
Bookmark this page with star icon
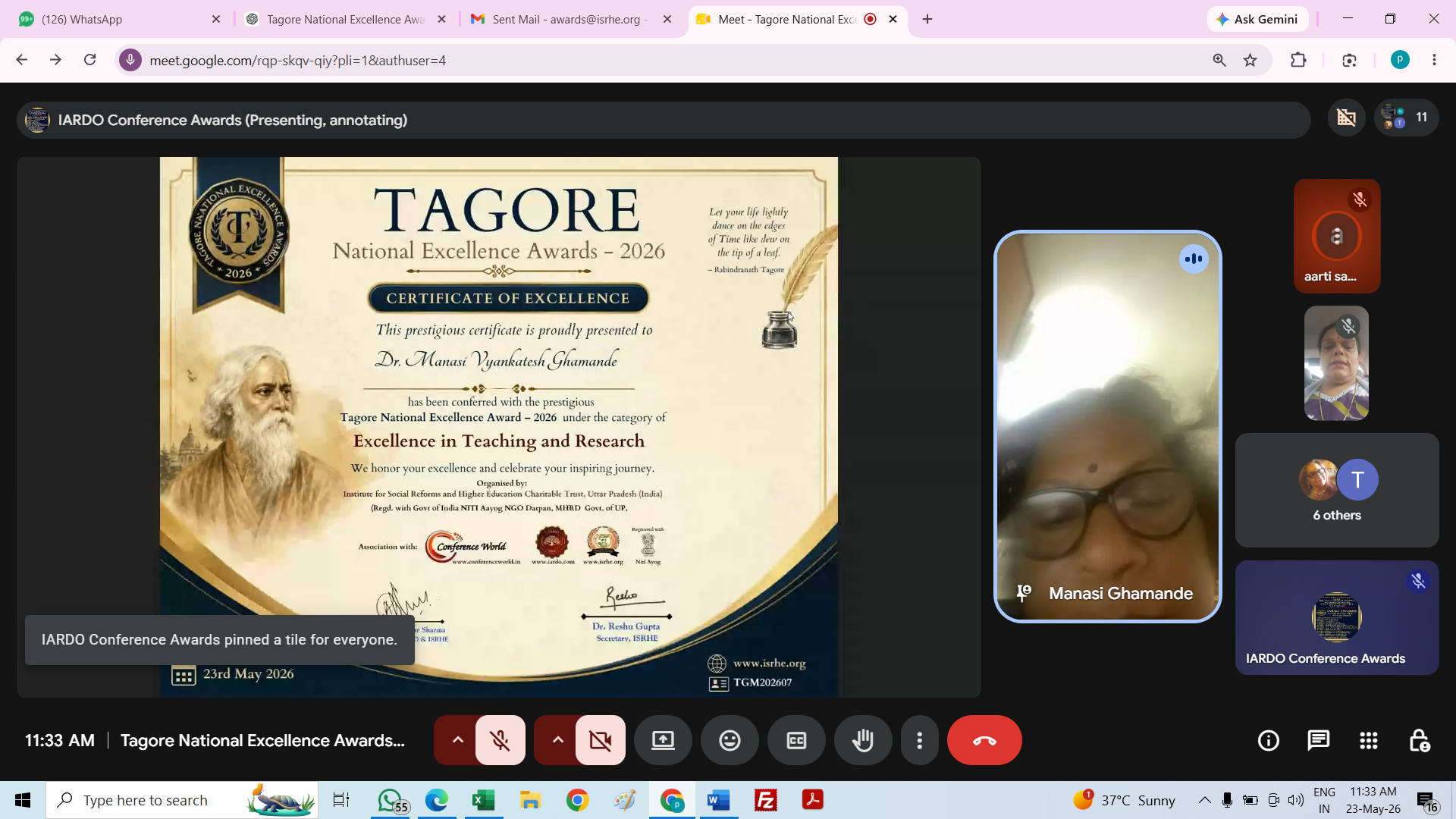pyautogui.click(x=1250, y=60)
